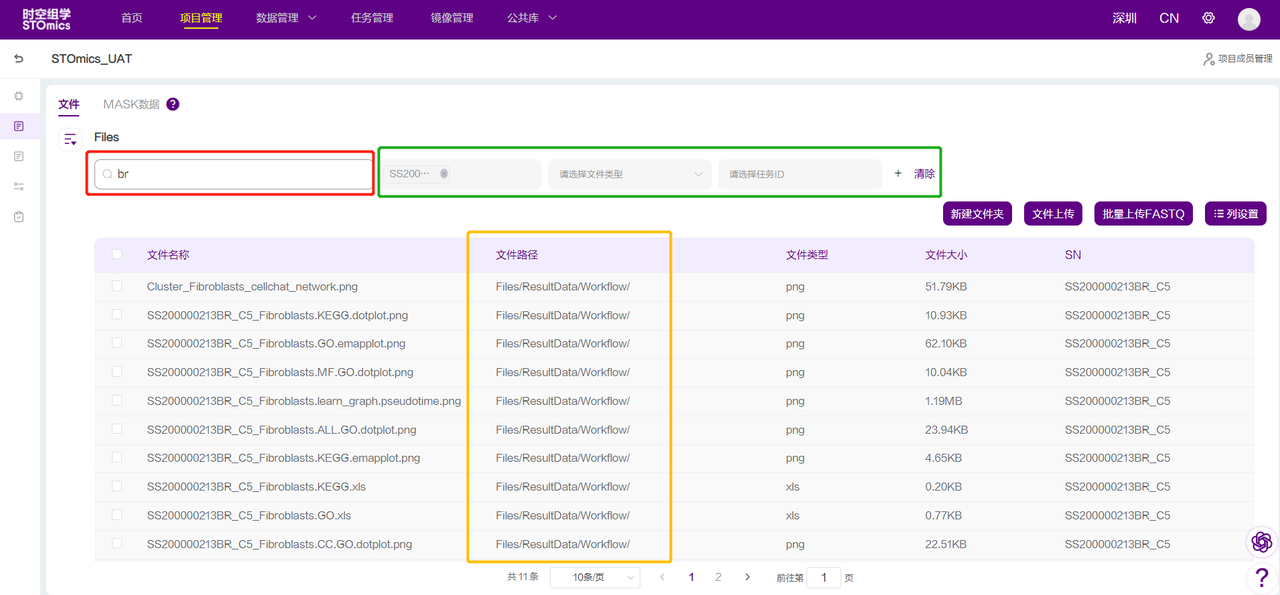Image resolution: width=1280 pixels, height=595 pixels.
Task: Expand the 请选择文件类型 file type dropdown
Action: coord(629,174)
